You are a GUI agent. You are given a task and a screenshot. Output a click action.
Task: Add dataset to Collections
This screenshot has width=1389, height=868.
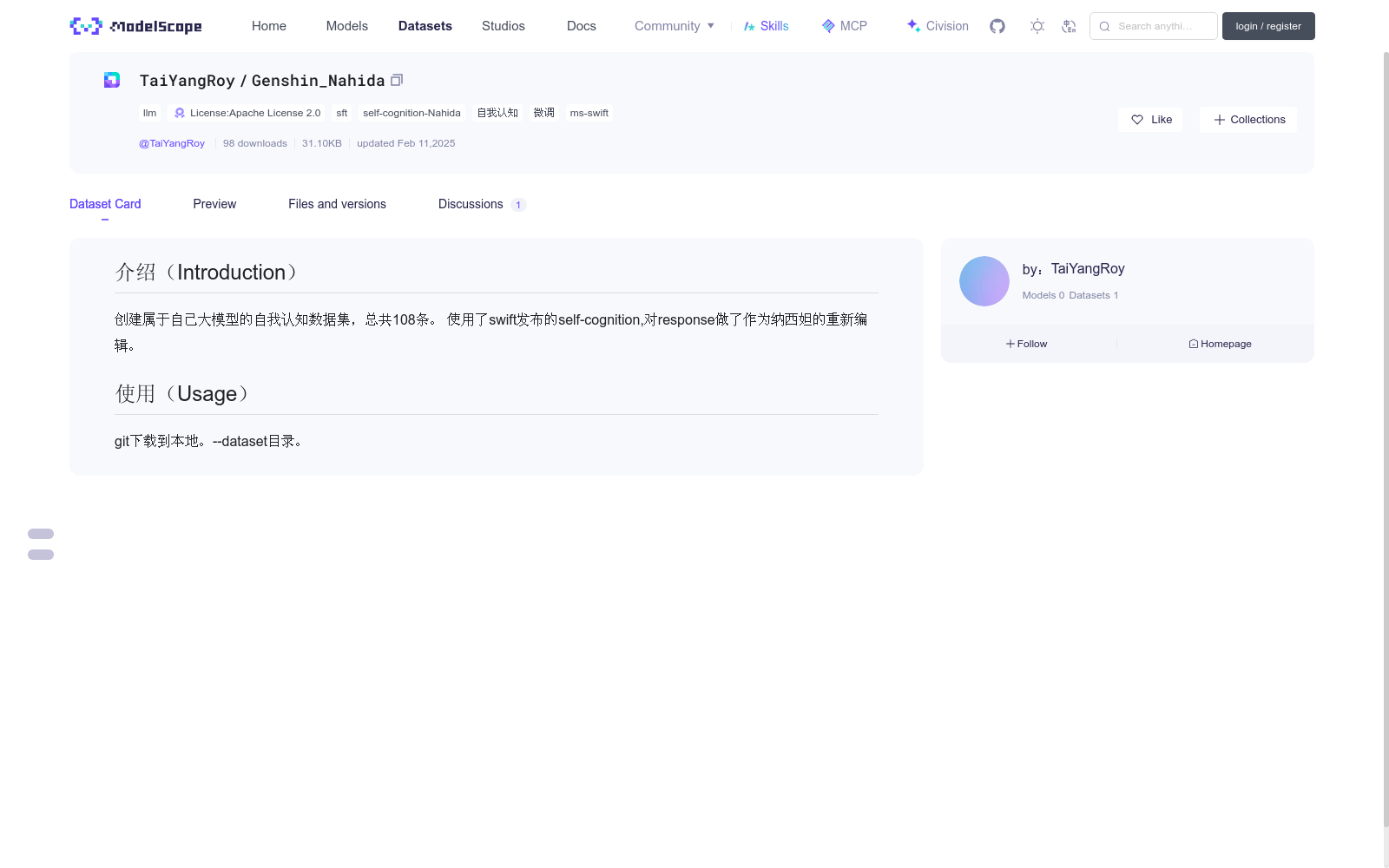coord(1248,120)
